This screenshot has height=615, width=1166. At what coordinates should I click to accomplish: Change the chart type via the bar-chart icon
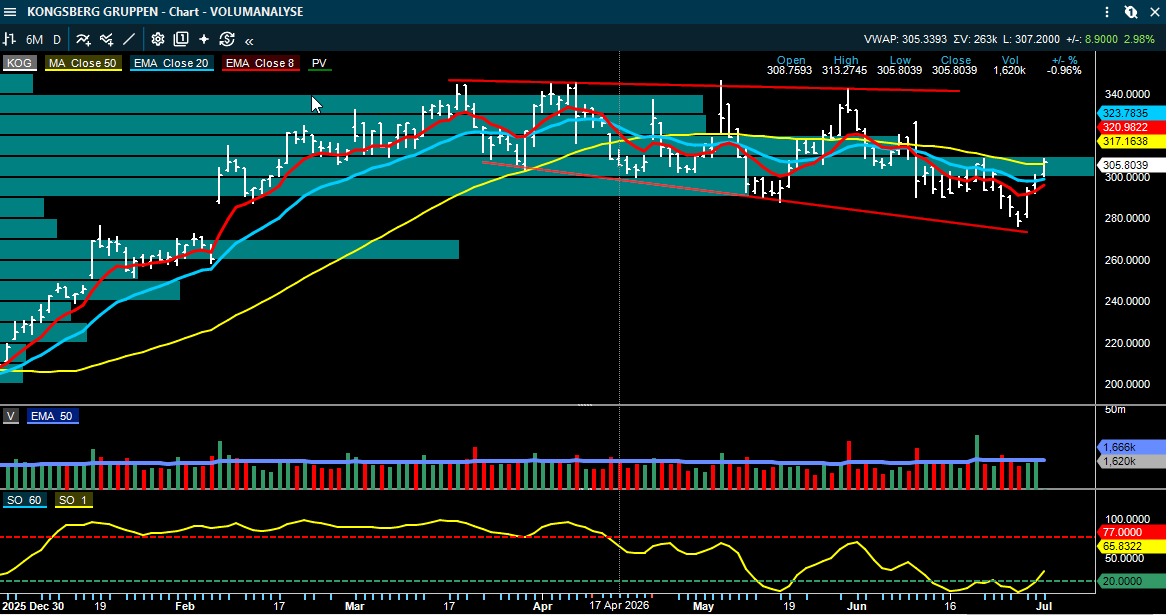10,39
